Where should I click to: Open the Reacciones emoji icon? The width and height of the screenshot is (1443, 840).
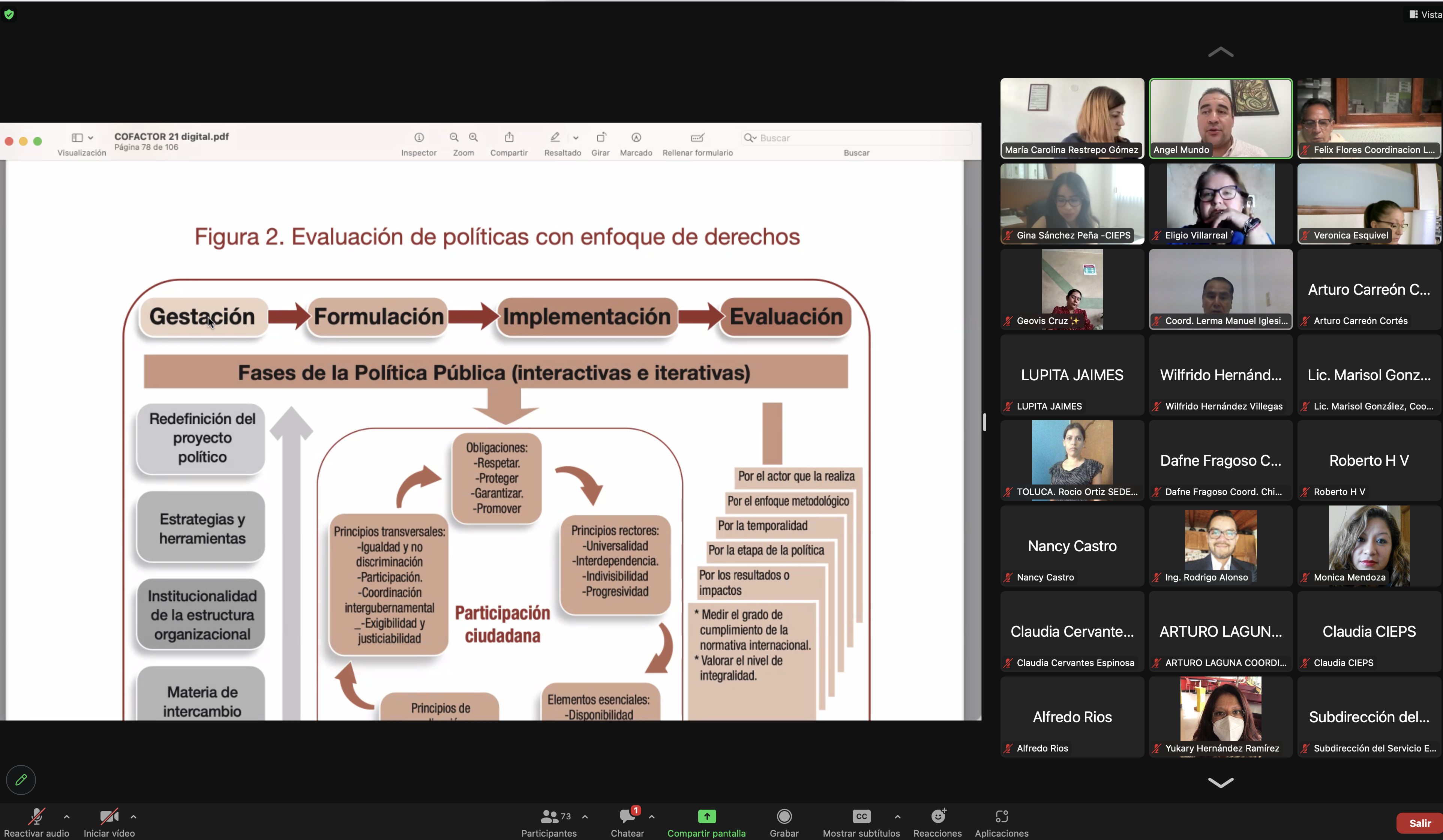click(x=938, y=816)
